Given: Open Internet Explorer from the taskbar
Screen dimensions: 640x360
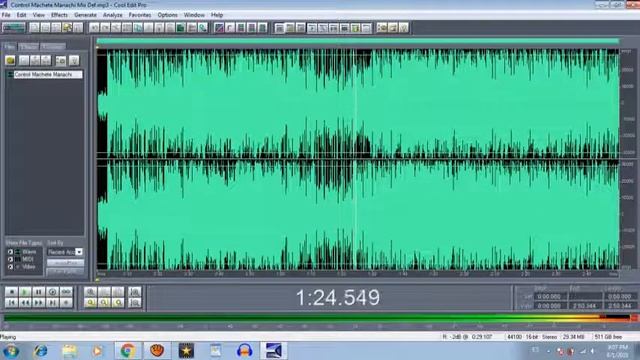Looking at the screenshot, I should coord(40,351).
